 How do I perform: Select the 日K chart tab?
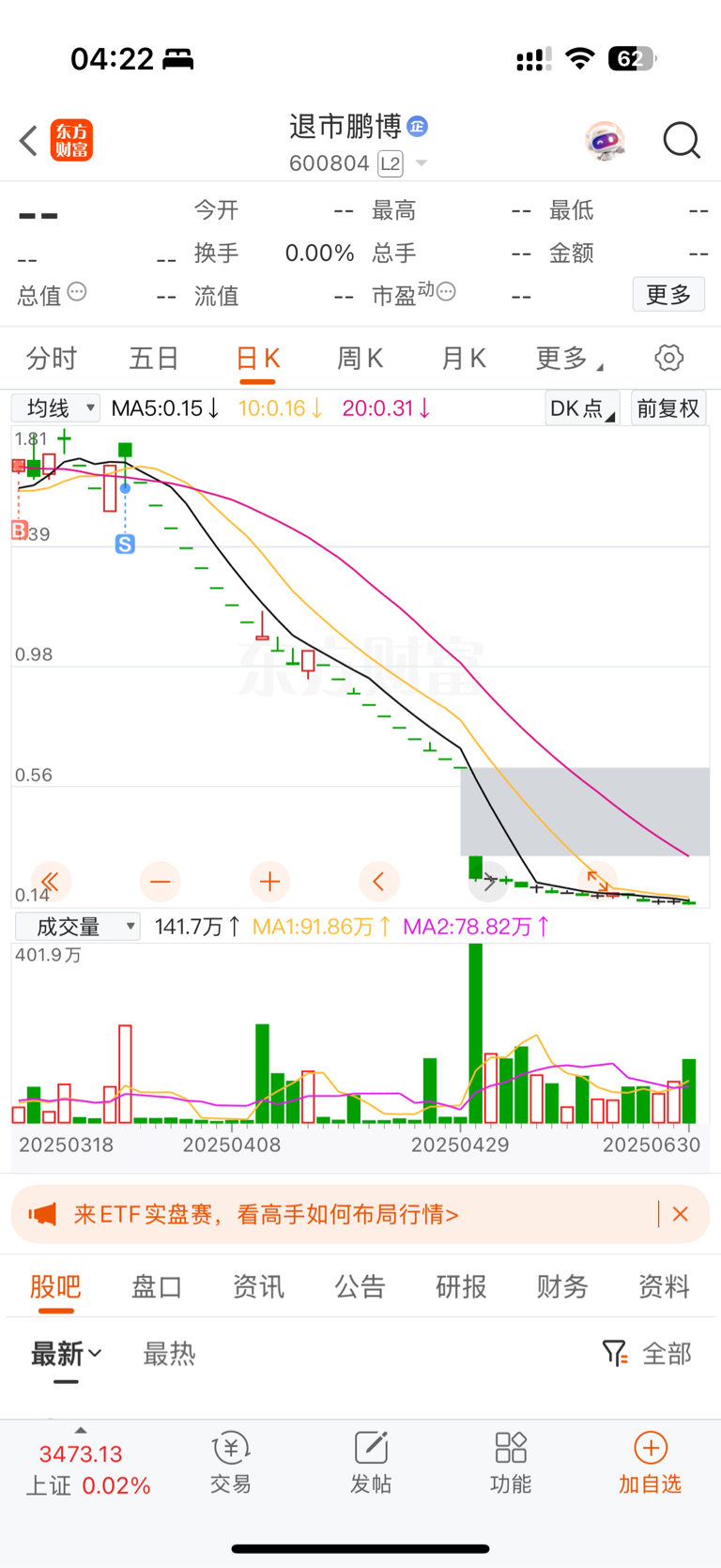click(x=257, y=359)
